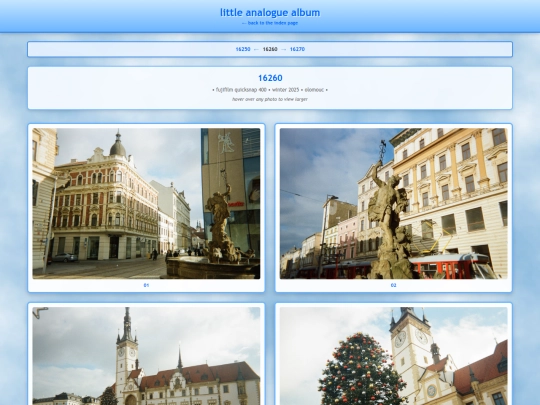Open the Christmas tree and clock tower photo
The height and width of the screenshot is (405, 540).
(x=394, y=356)
